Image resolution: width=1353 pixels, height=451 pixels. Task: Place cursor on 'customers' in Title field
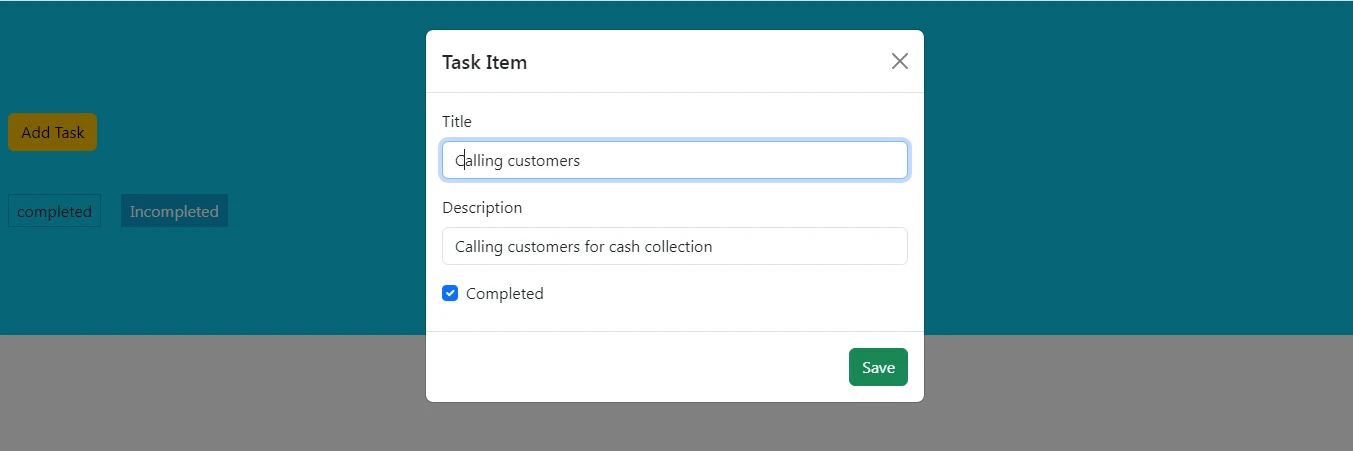(x=544, y=160)
